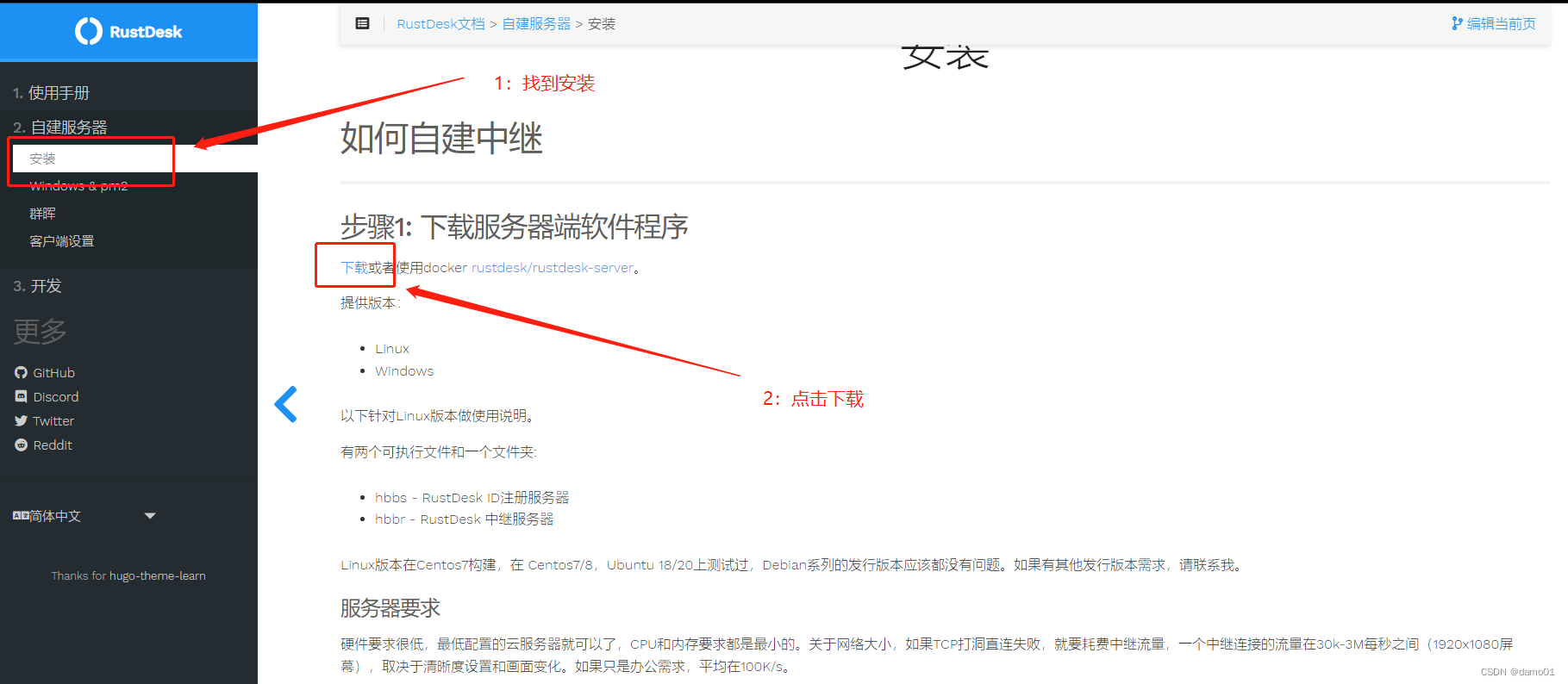This screenshot has width=1568, height=684.
Task: Click the Twitter bird icon
Action: click(21, 420)
